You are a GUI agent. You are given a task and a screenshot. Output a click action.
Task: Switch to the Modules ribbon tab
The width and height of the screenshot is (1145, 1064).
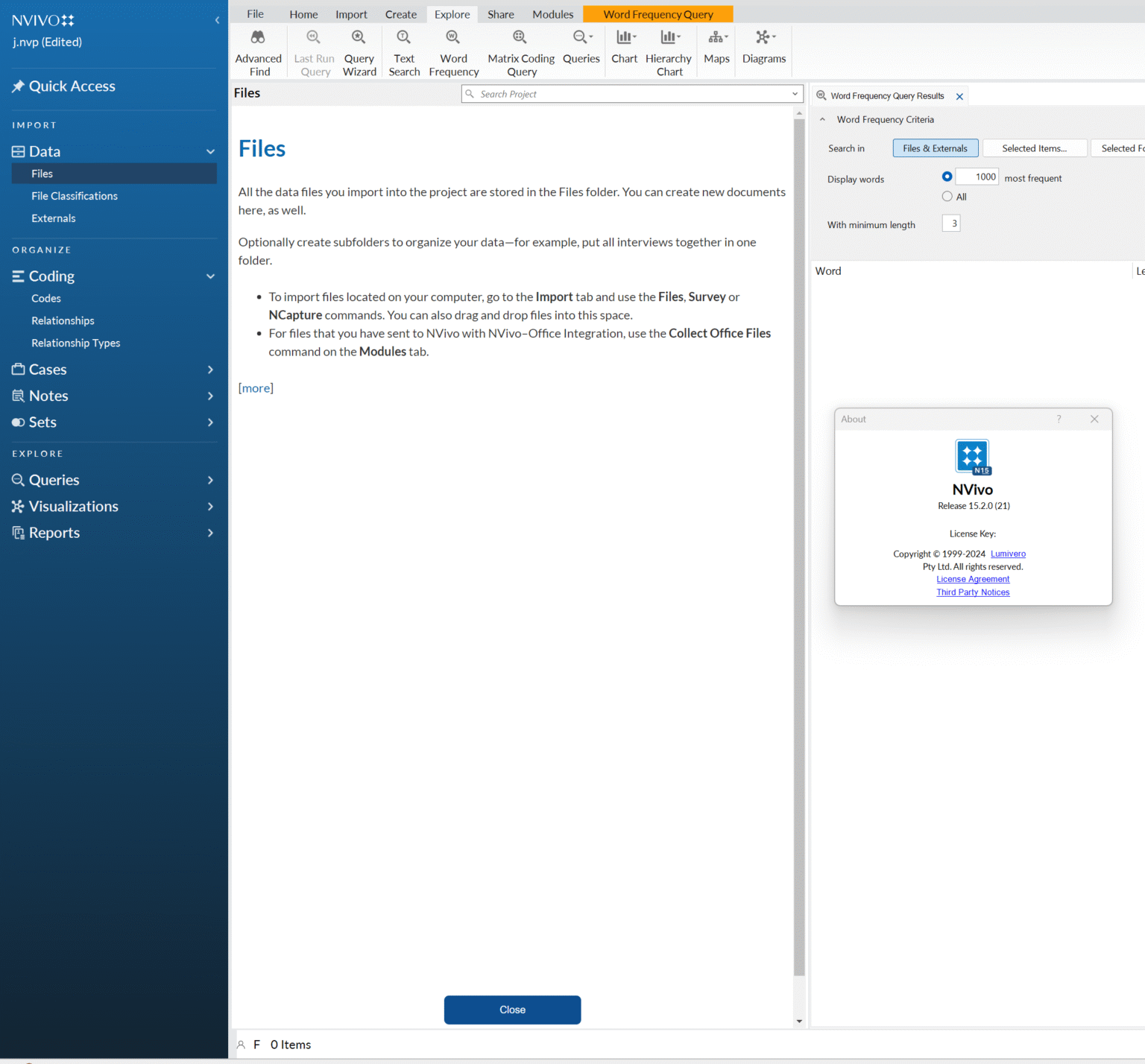pyautogui.click(x=552, y=14)
